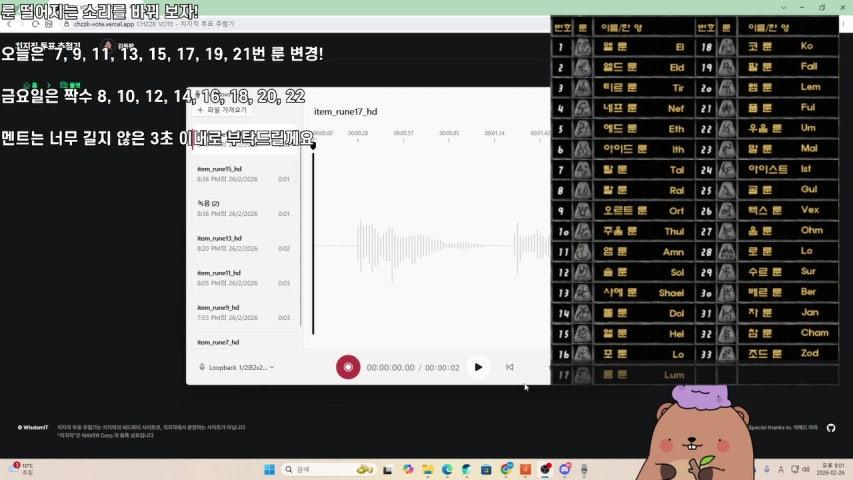Click the 00:00.57 mark on the timeline ruler
This screenshot has height=480, width=853.
click(x=403, y=133)
